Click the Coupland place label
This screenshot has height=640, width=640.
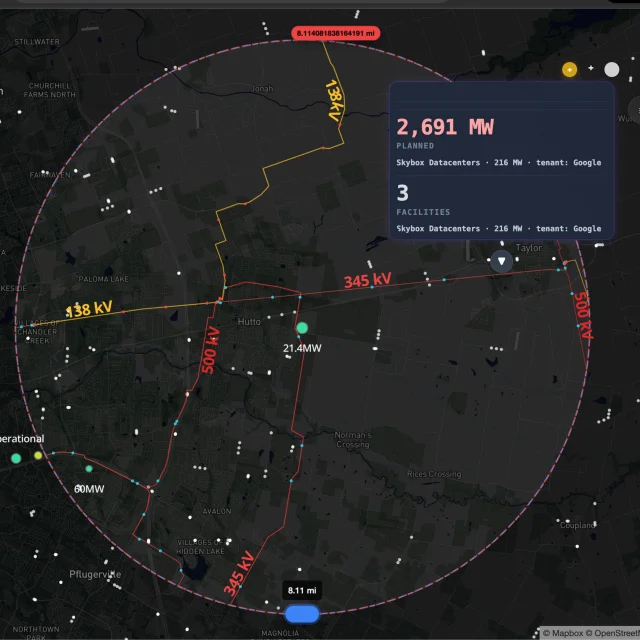577,525
